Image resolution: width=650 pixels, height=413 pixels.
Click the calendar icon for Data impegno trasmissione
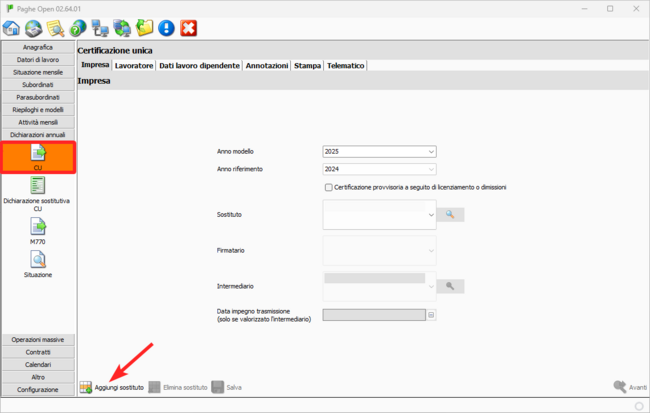(x=432, y=314)
